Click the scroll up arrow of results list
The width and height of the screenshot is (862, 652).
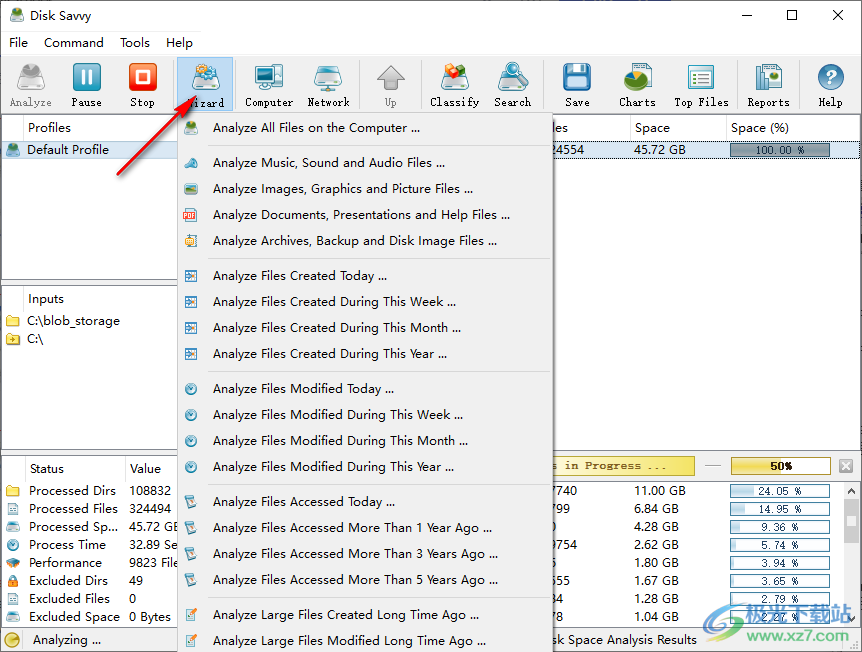coord(852,490)
